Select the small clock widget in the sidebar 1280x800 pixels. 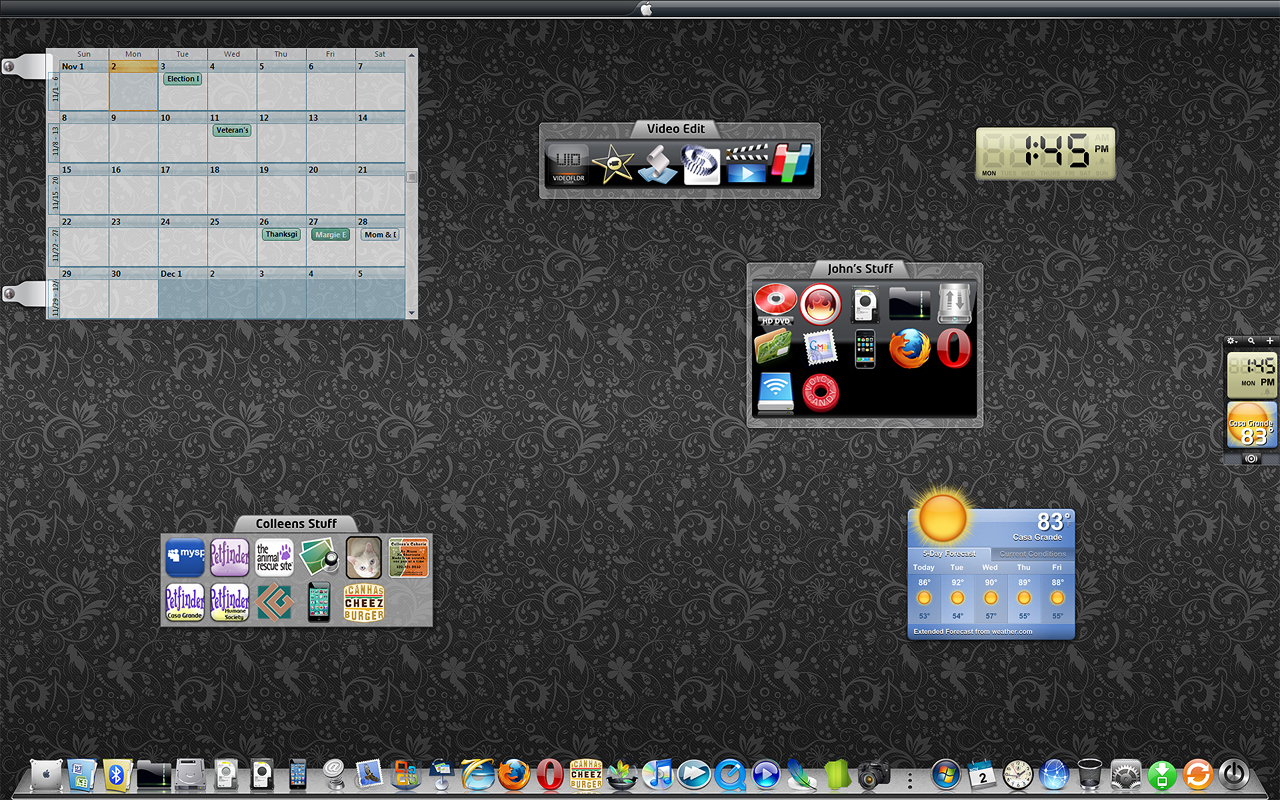click(1252, 375)
